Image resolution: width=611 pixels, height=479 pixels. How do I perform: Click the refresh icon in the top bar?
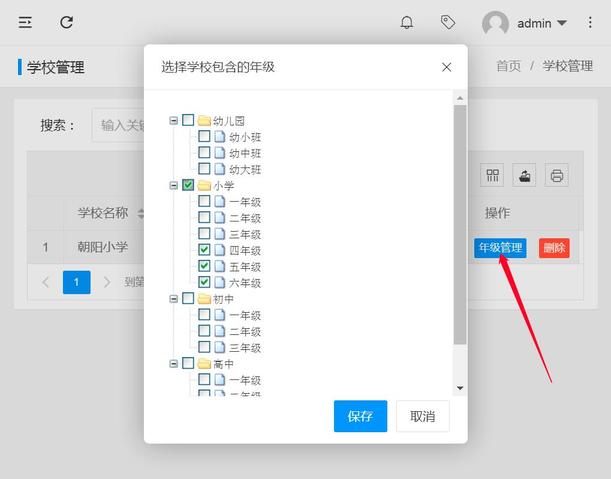(67, 22)
